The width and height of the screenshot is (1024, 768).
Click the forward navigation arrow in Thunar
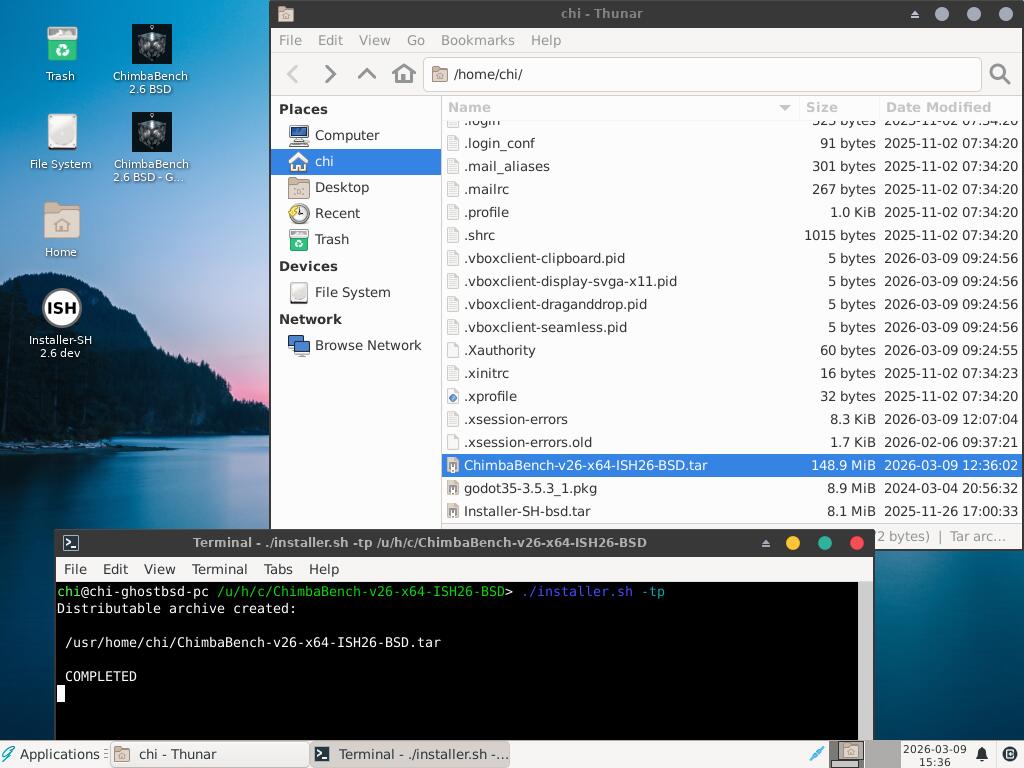[330, 74]
